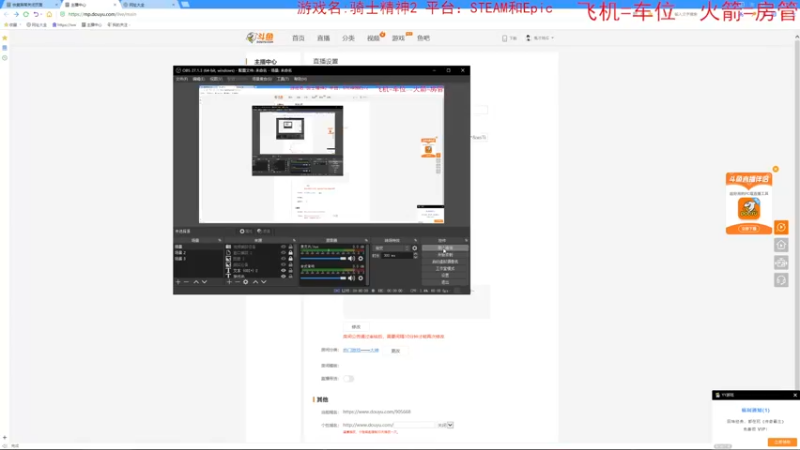Toggle visibility of third source row

click(x=284, y=259)
